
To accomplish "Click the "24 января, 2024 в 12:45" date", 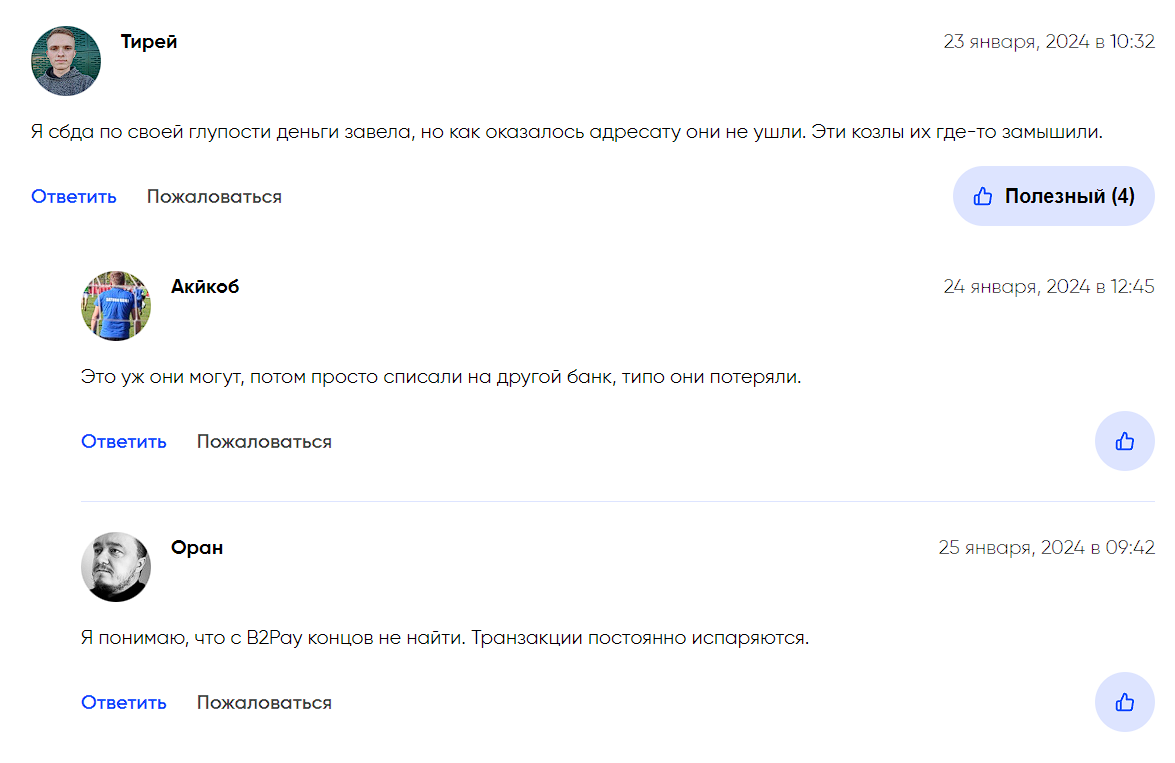I will [1049, 287].
